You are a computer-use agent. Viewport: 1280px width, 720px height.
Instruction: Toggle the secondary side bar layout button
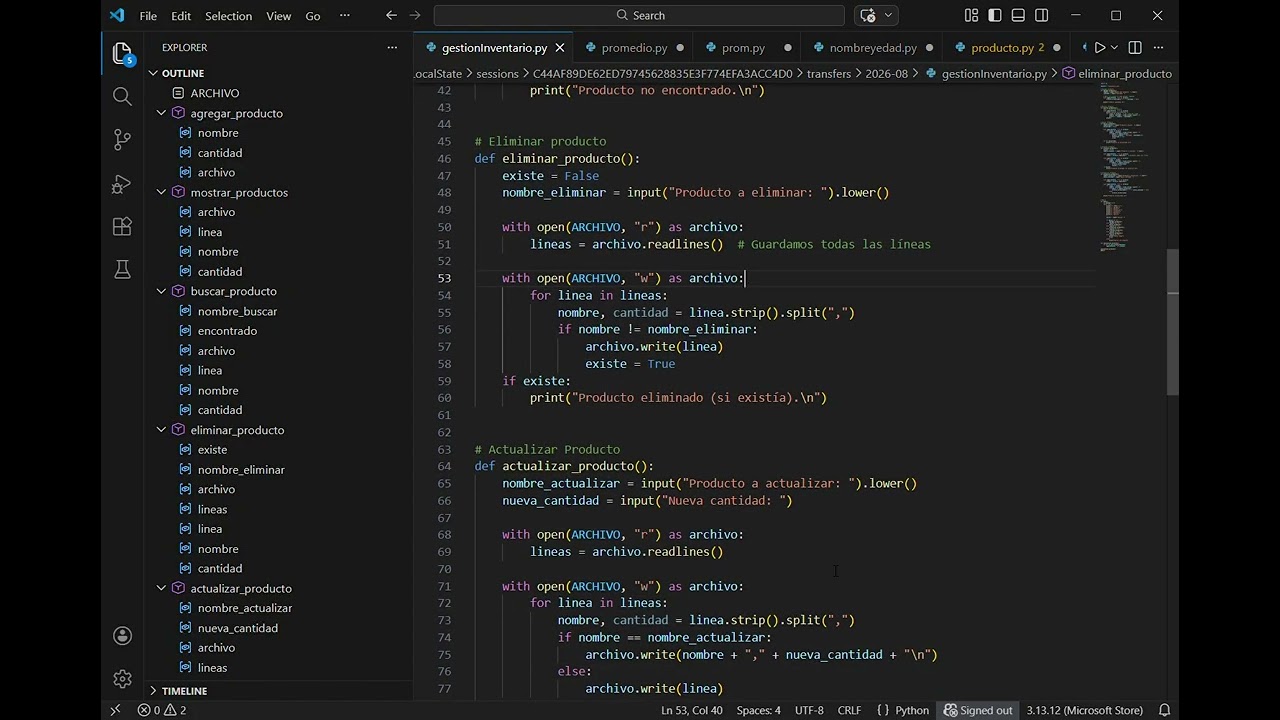tap(1042, 15)
